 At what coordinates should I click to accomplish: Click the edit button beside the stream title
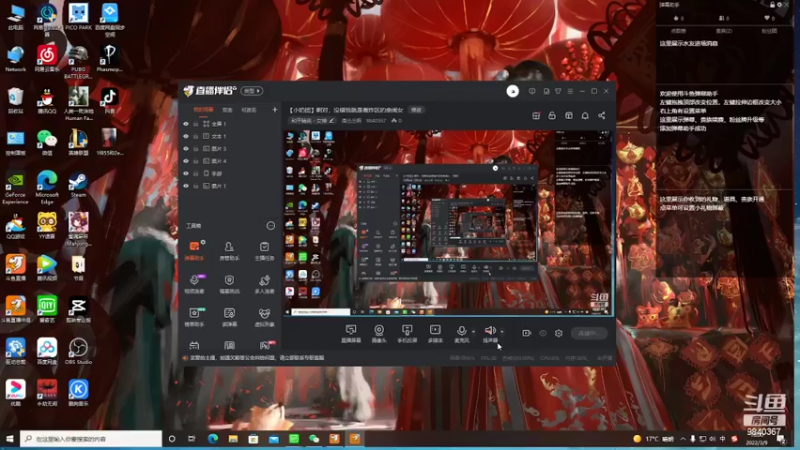pos(417,110)
